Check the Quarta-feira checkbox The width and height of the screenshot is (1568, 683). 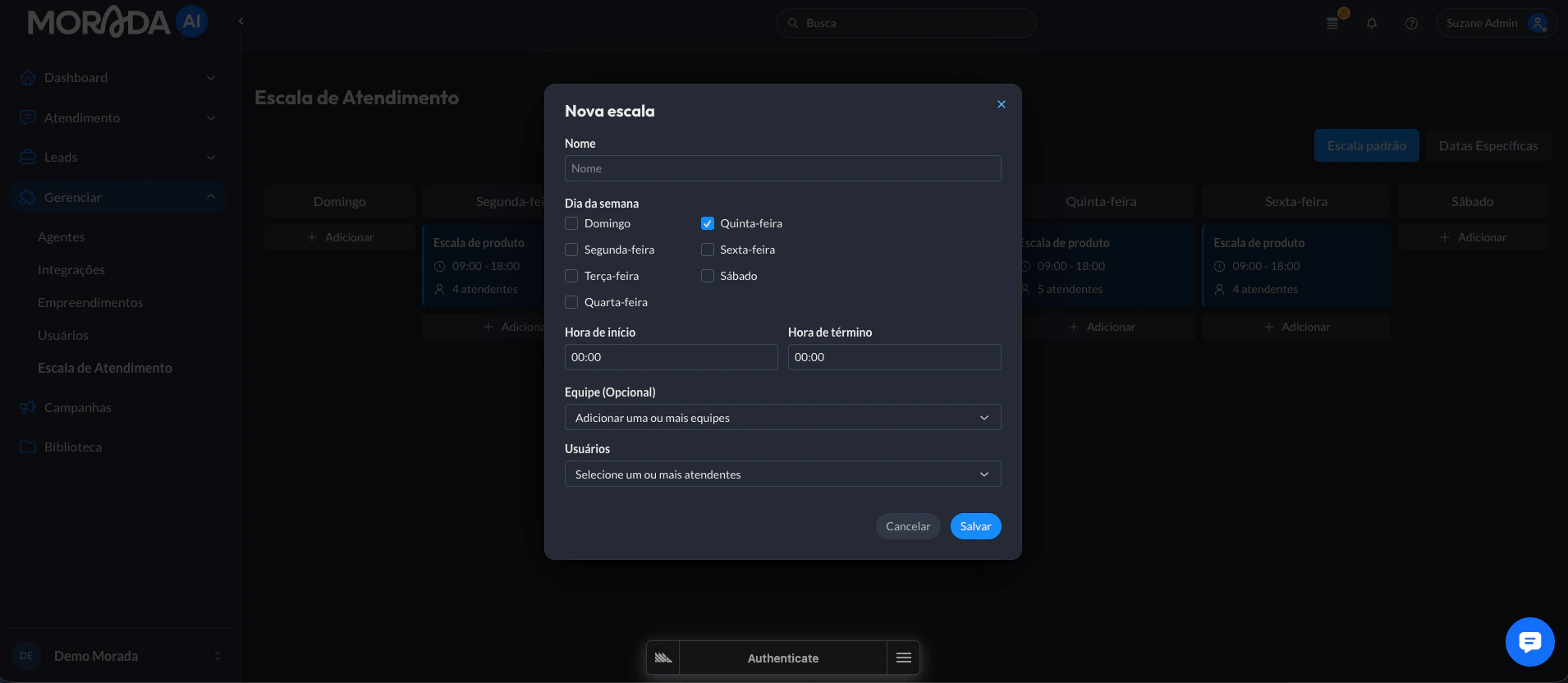(571, 302)
